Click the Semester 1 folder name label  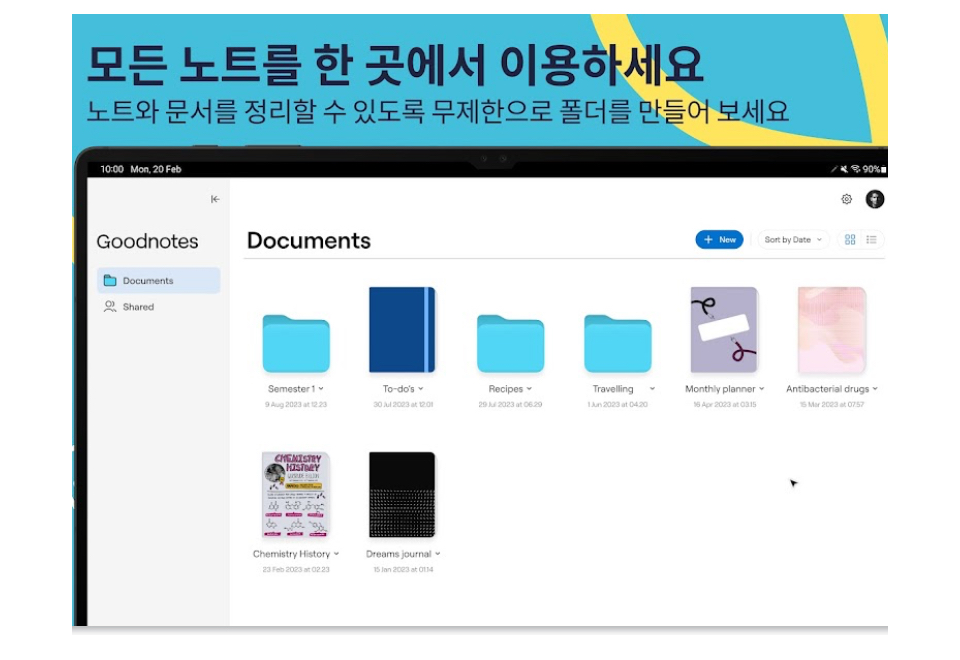pyautogui.click(x=291, y=389)
